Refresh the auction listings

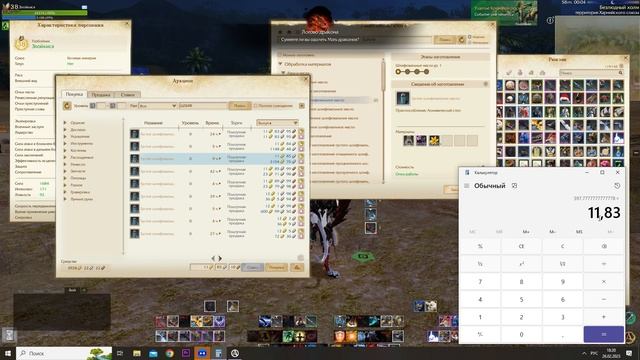point(67,106)
